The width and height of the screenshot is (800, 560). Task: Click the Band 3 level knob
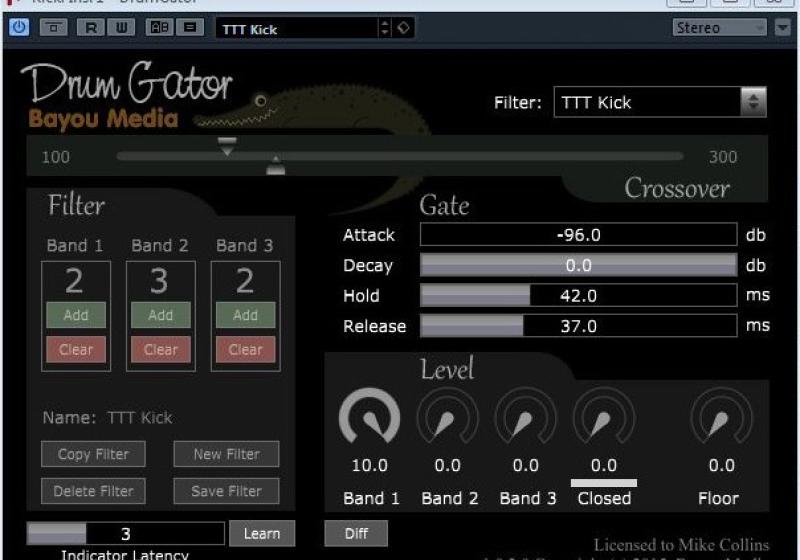(x=525, y=417)
